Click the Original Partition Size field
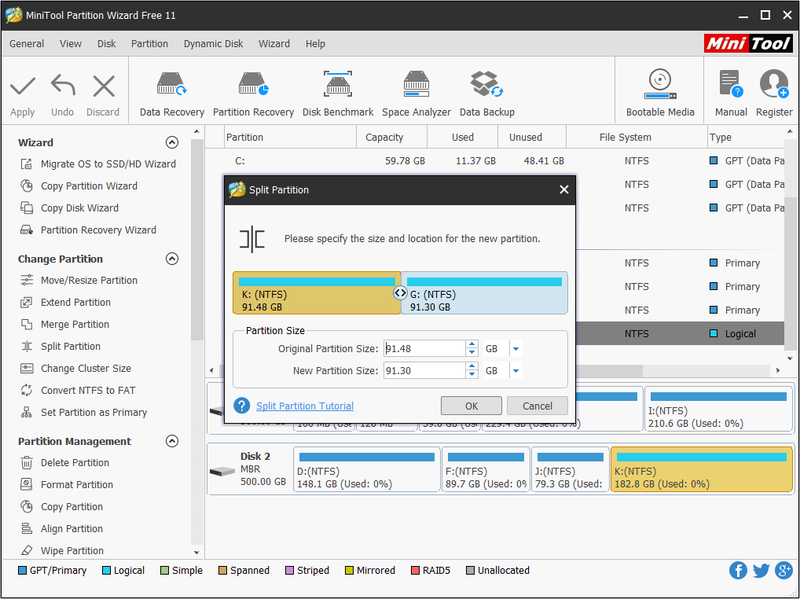The height and width of the screenshot is (599, 800). [424, 349]
